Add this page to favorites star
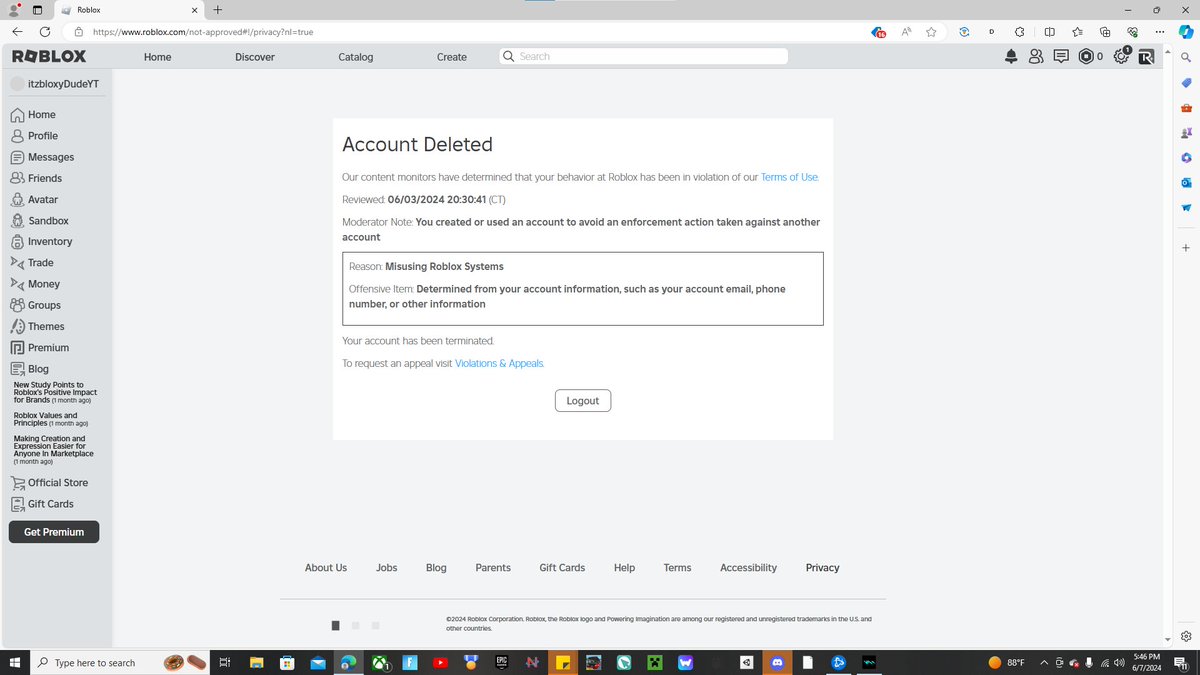The width and height of the screenshot is (1200, 675). [931, 32]
